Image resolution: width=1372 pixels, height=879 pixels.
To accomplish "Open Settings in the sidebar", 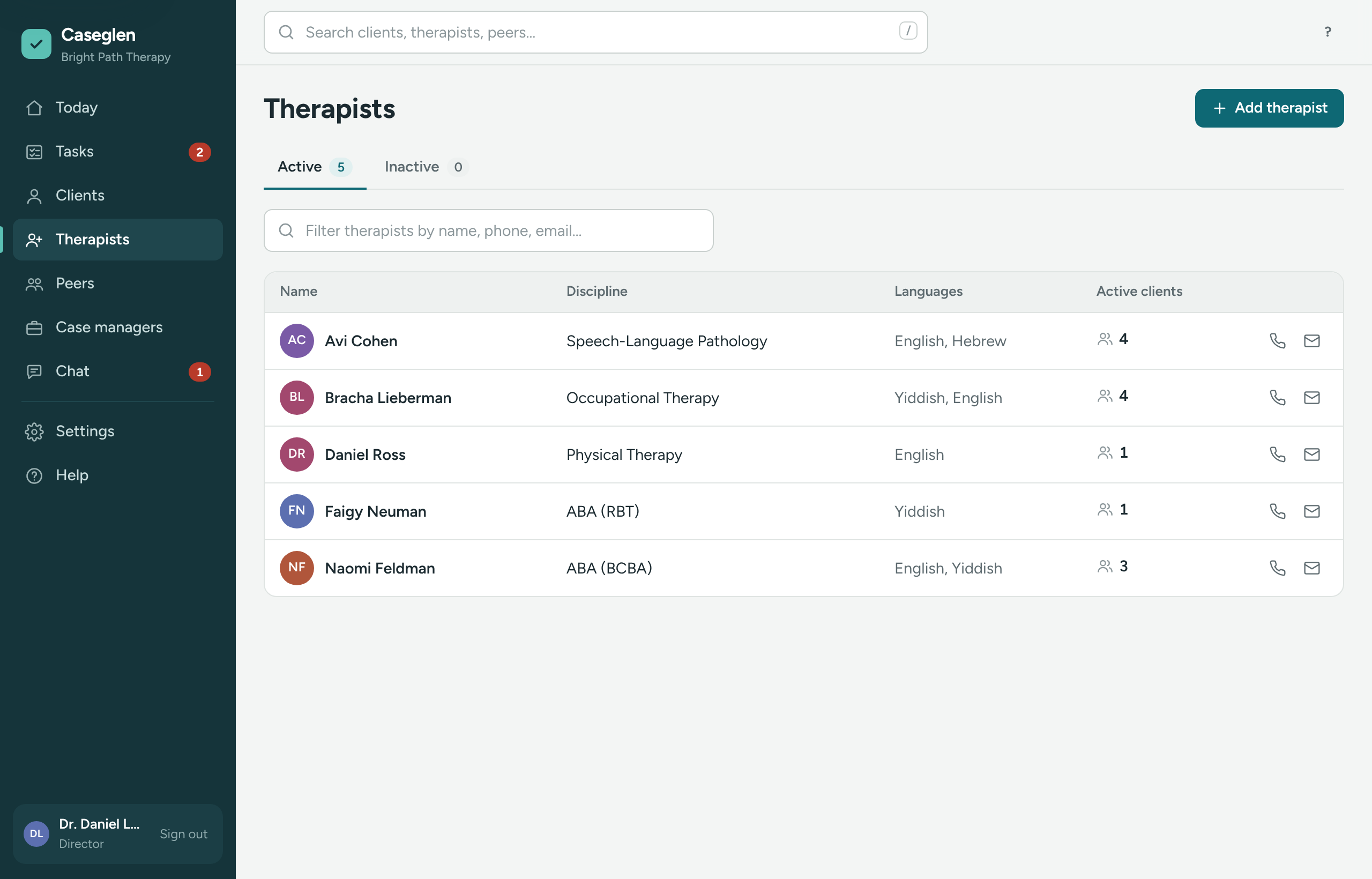I will click(x=117, y=431).
